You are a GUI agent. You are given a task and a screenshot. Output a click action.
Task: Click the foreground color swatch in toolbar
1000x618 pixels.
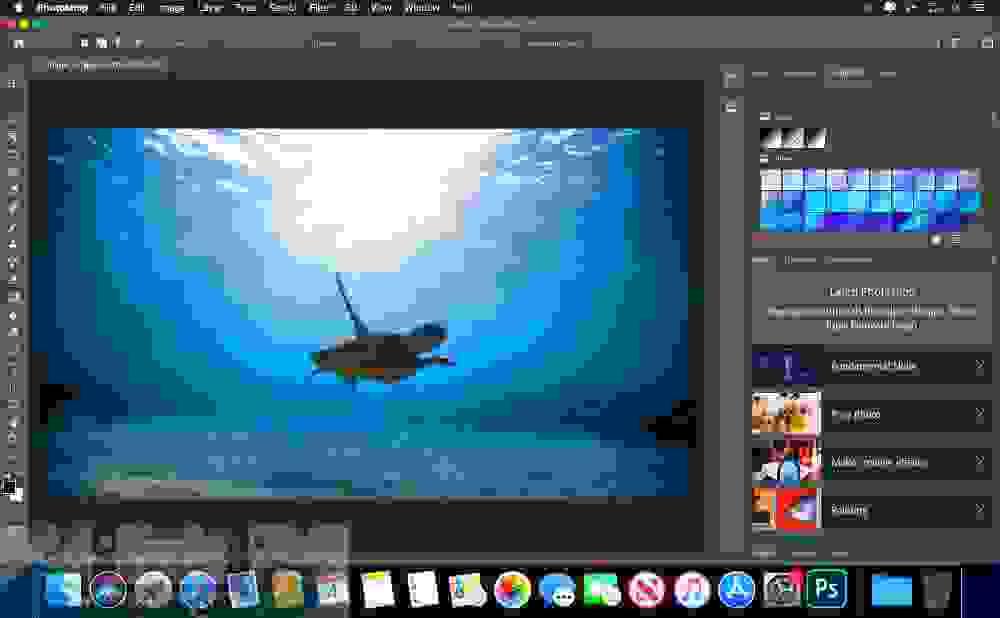(8, 487)
